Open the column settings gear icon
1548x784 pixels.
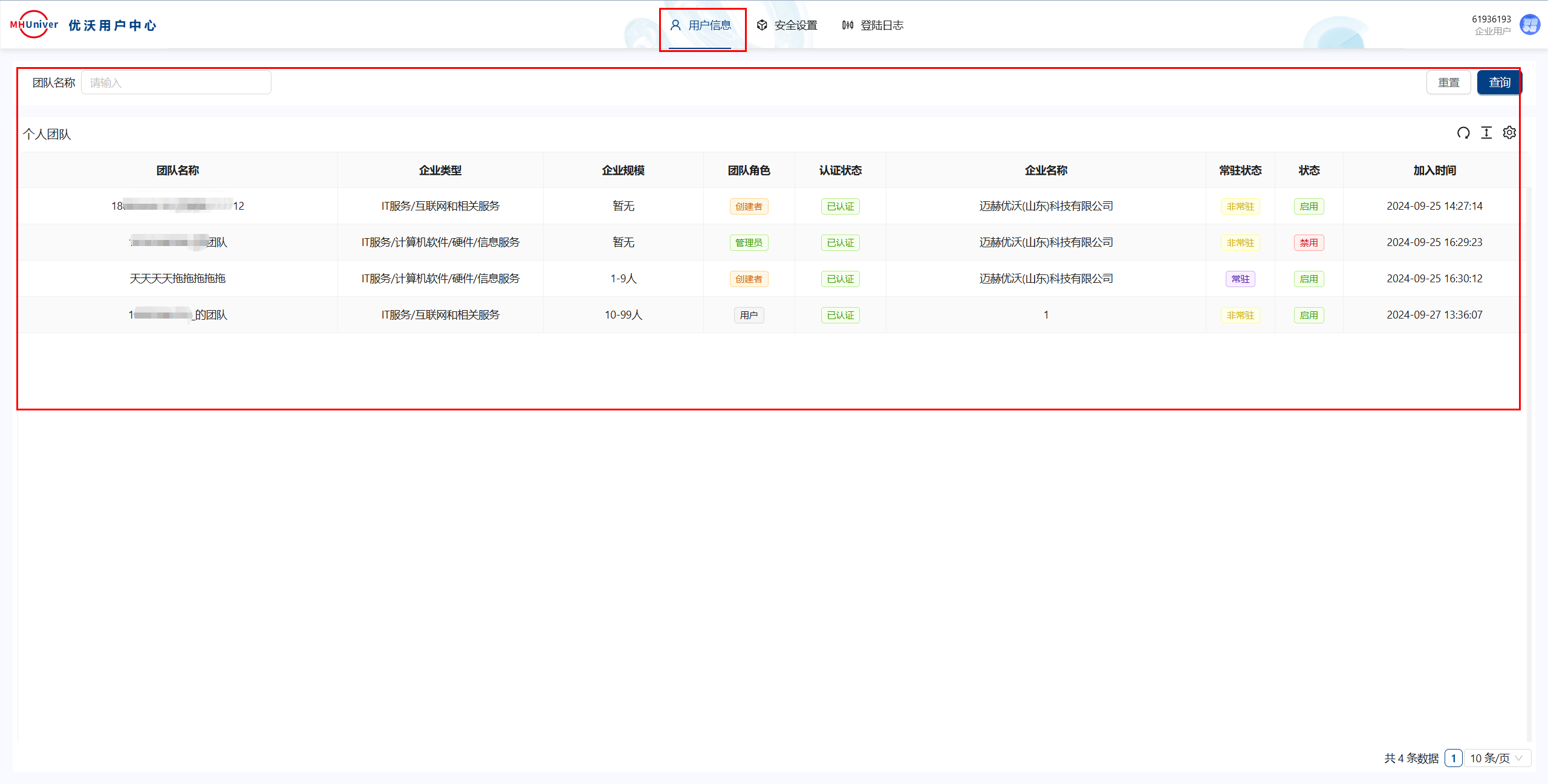(x=1509, y=132)
